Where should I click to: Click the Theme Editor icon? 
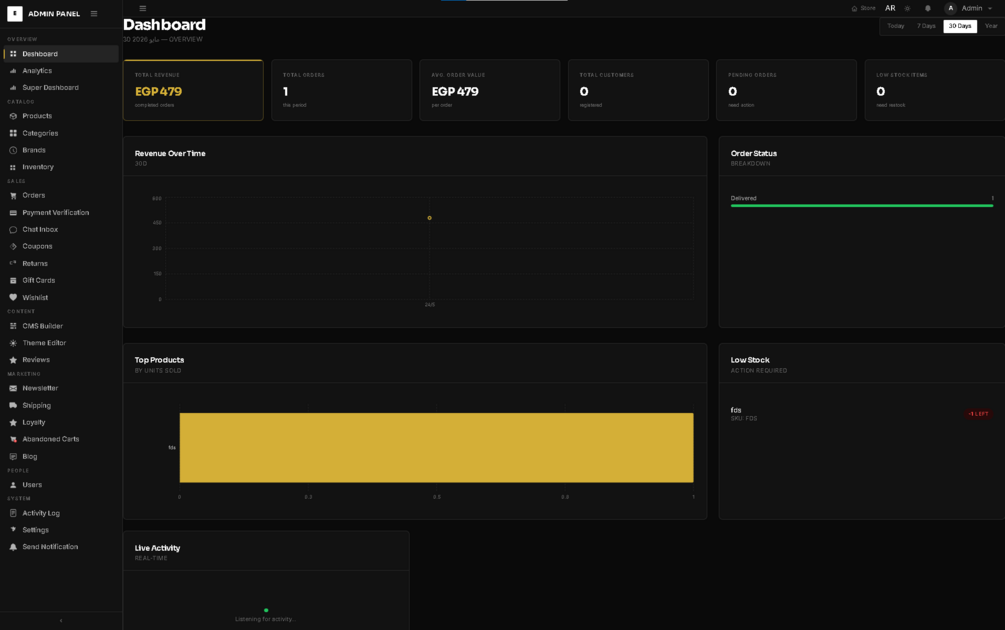pos(13,343)
